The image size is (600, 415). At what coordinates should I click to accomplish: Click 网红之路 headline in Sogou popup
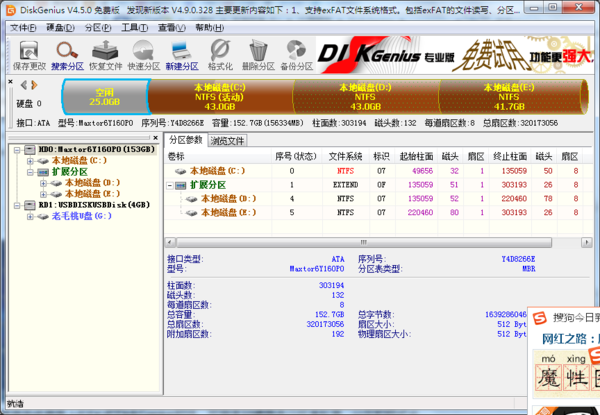point(570,339)
